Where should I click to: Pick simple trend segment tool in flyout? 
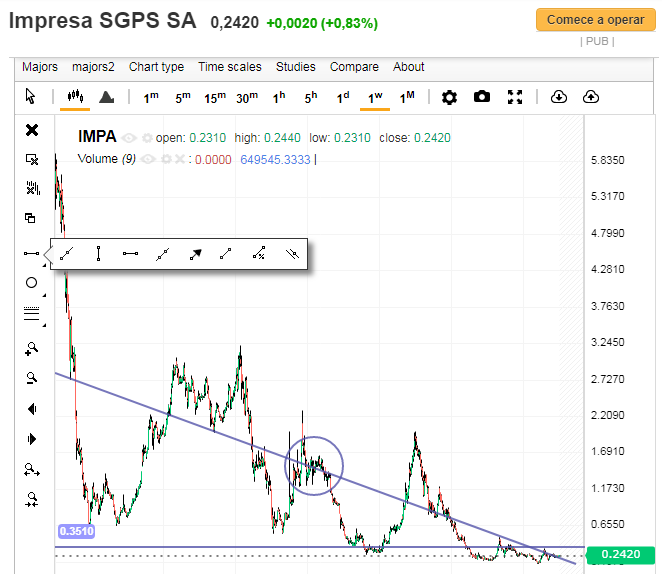click(225, 254)
